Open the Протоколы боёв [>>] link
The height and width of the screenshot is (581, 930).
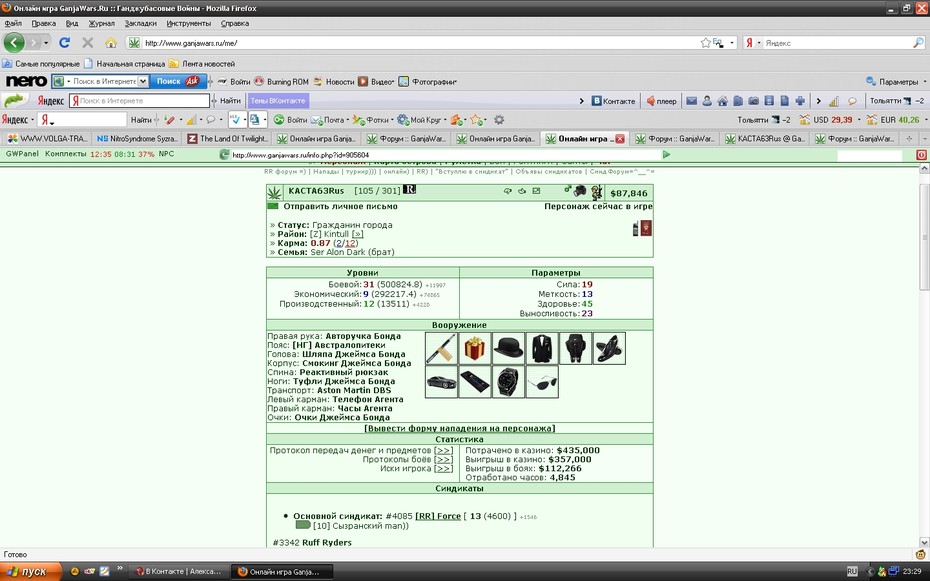point(443,459)
